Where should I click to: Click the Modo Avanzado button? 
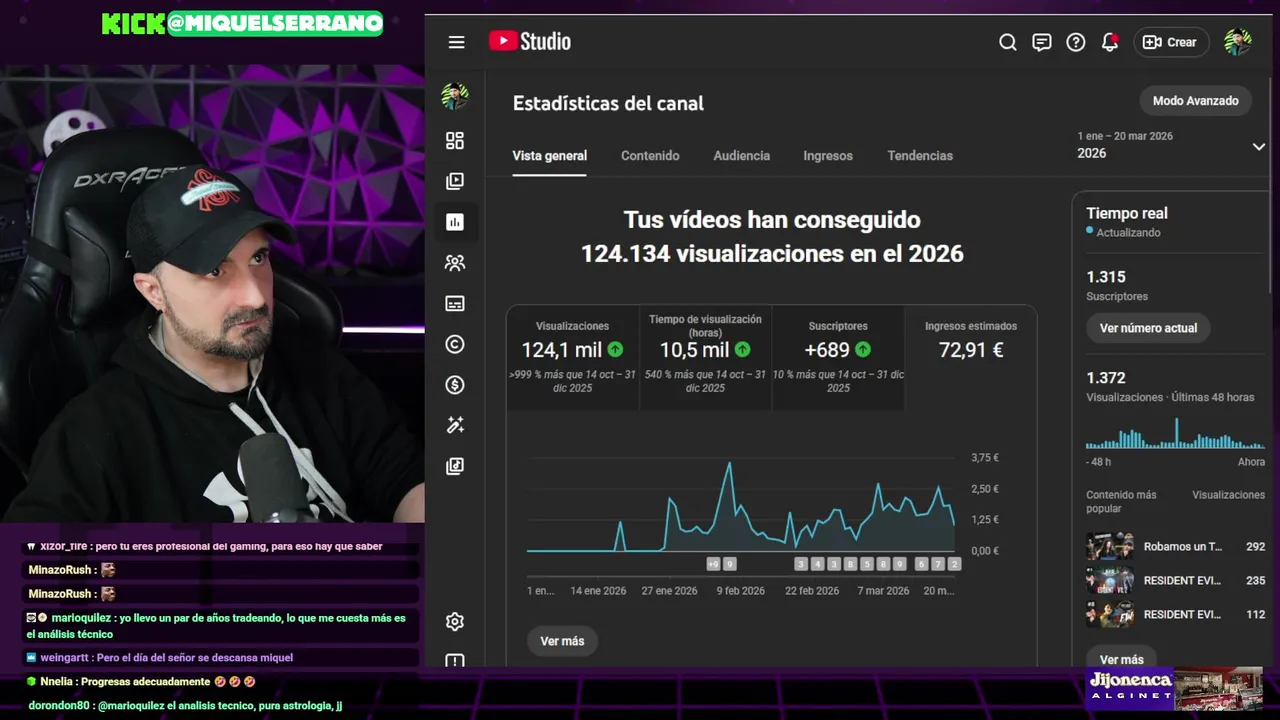[x=1196, y=100]
